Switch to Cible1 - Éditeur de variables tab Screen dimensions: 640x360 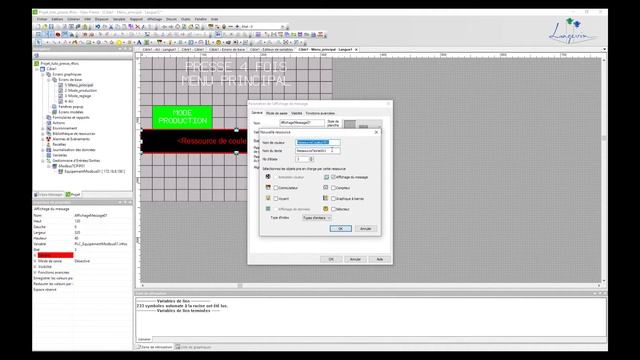[271, 49]
